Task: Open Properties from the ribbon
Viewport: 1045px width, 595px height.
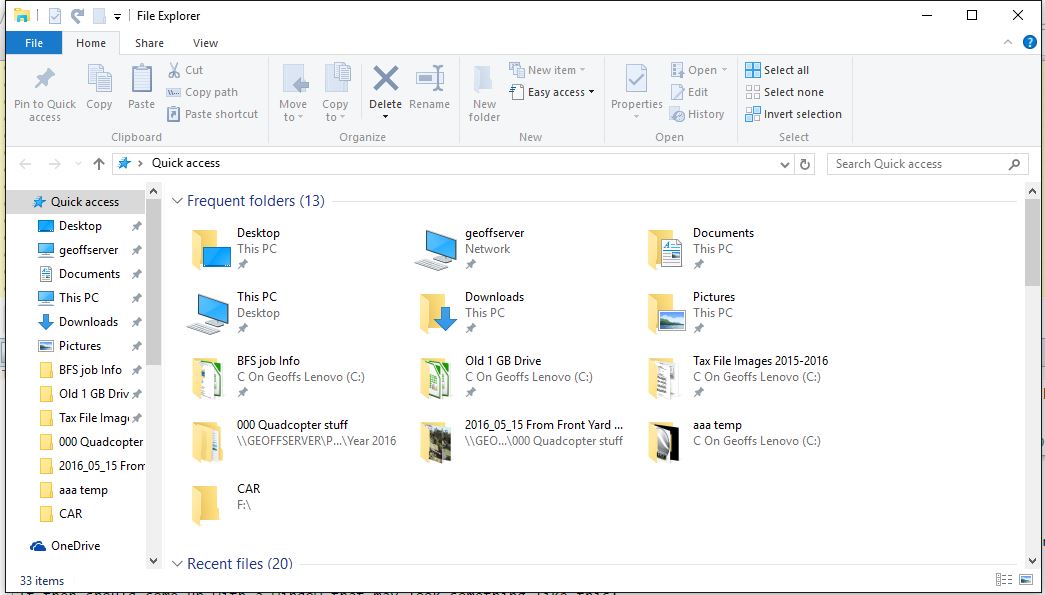Action: [x=636, y=82]
